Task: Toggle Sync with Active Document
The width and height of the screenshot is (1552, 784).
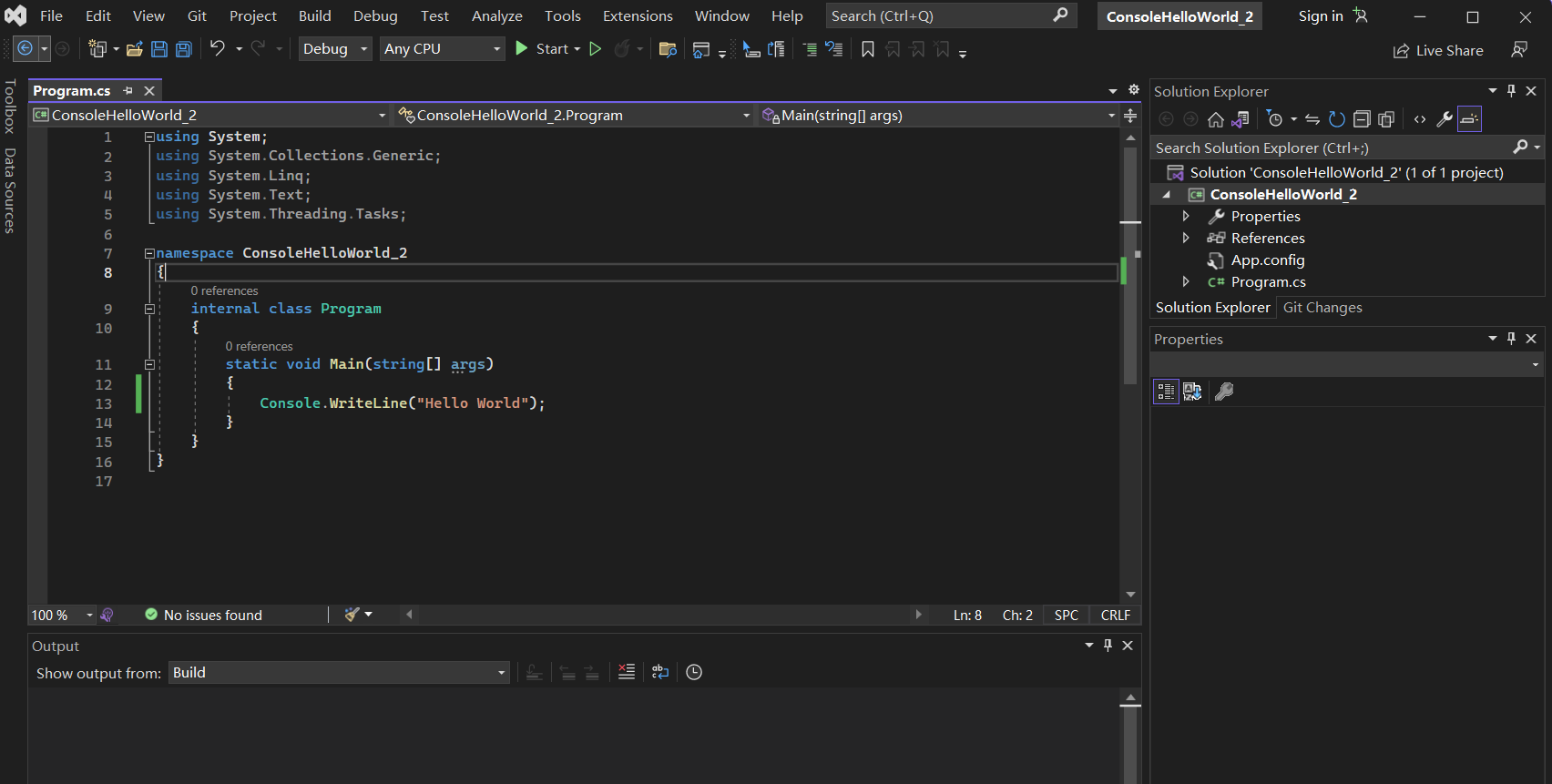Action: pos(1312,119)
